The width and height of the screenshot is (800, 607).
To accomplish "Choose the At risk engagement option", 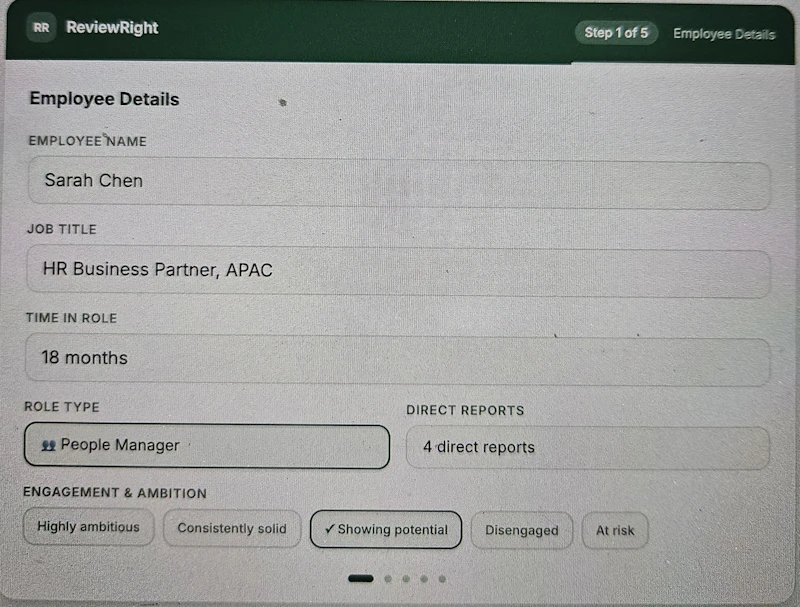I will coord(615,531).
